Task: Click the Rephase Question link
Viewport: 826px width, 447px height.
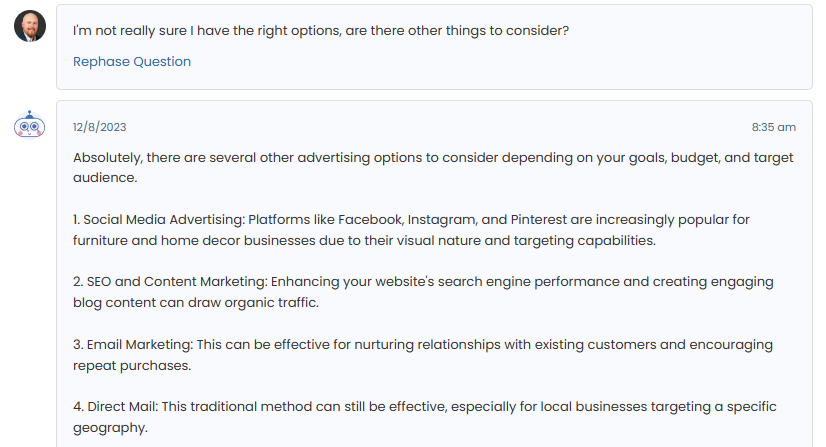Action: [x=132, y=62]
